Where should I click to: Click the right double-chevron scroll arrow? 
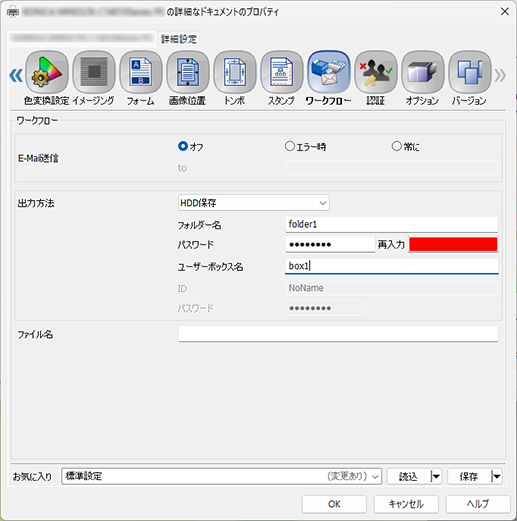click(x=500, y=75)
